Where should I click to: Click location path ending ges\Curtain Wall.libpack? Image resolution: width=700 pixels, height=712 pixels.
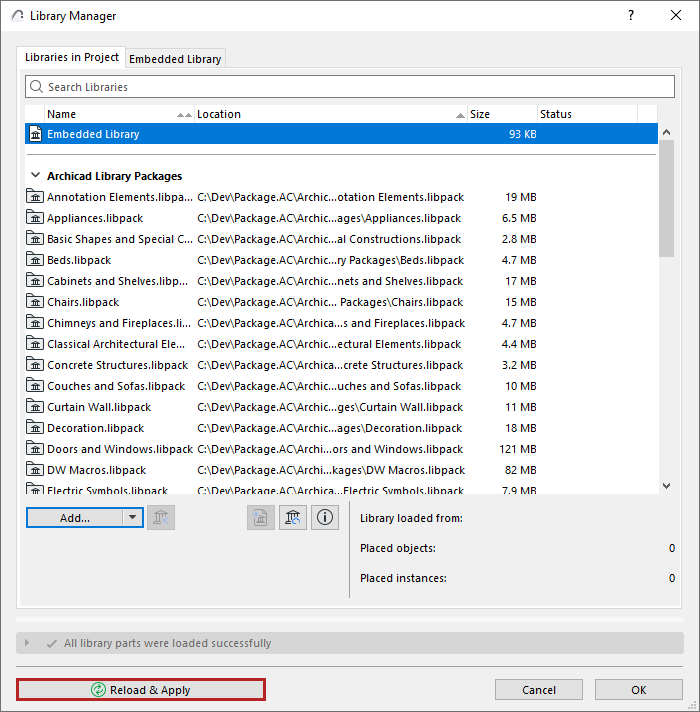pyautogui.click(x=330, y=407)
